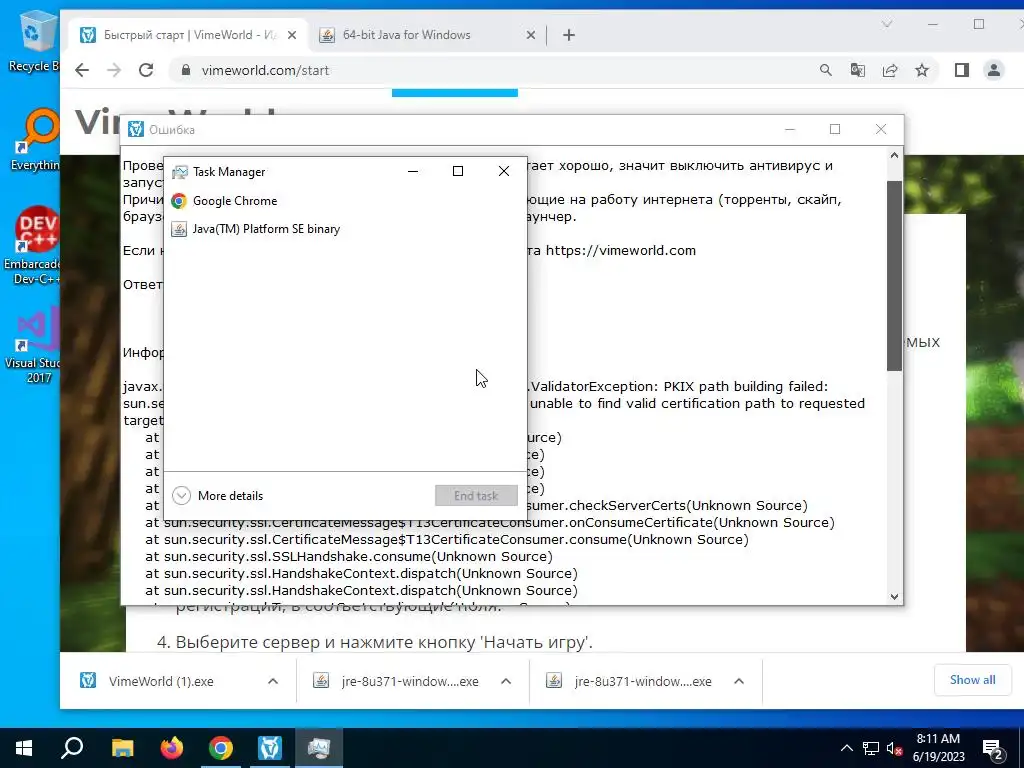This screenshot has height=768, width=1024.
Task: Close the VimeWorld browser tab
Action: 292,35
